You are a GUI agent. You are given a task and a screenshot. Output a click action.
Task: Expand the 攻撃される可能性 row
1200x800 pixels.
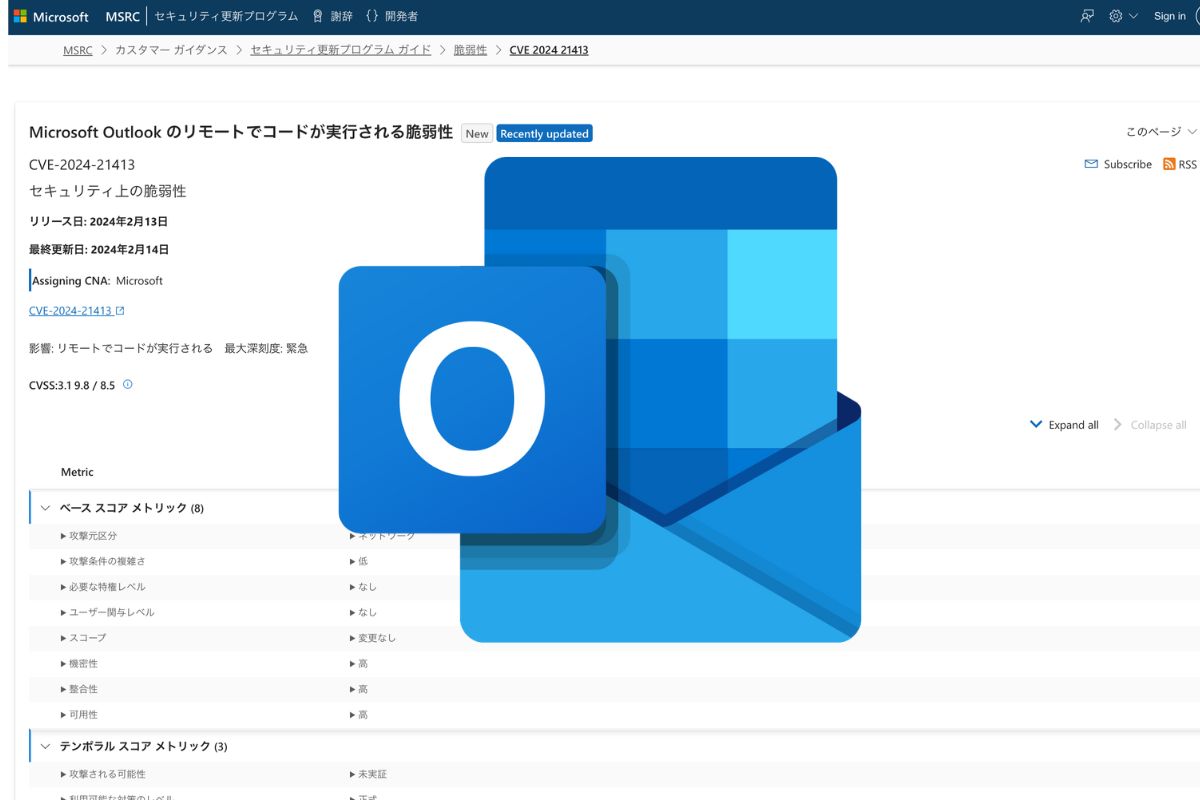point(102,775)
